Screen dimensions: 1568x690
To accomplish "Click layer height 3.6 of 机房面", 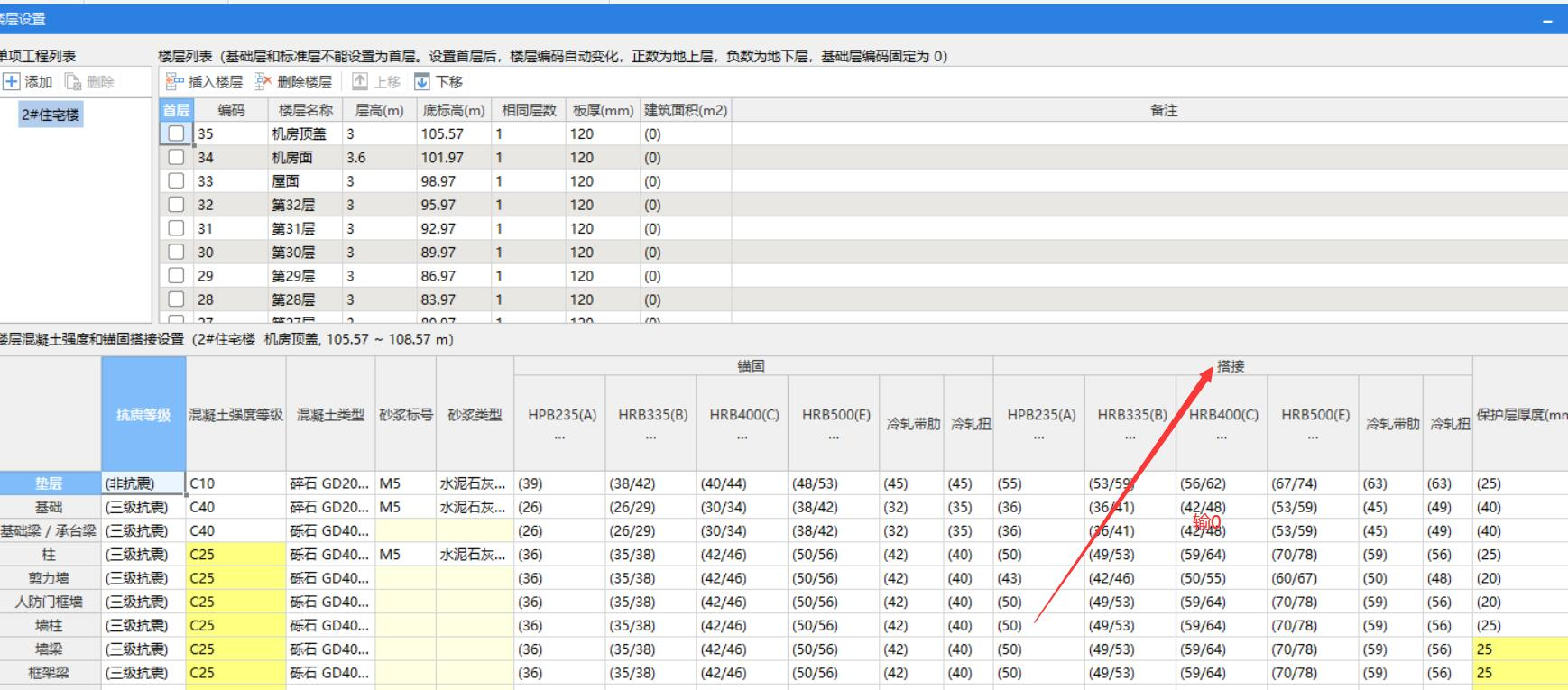I will click(380, 157).
